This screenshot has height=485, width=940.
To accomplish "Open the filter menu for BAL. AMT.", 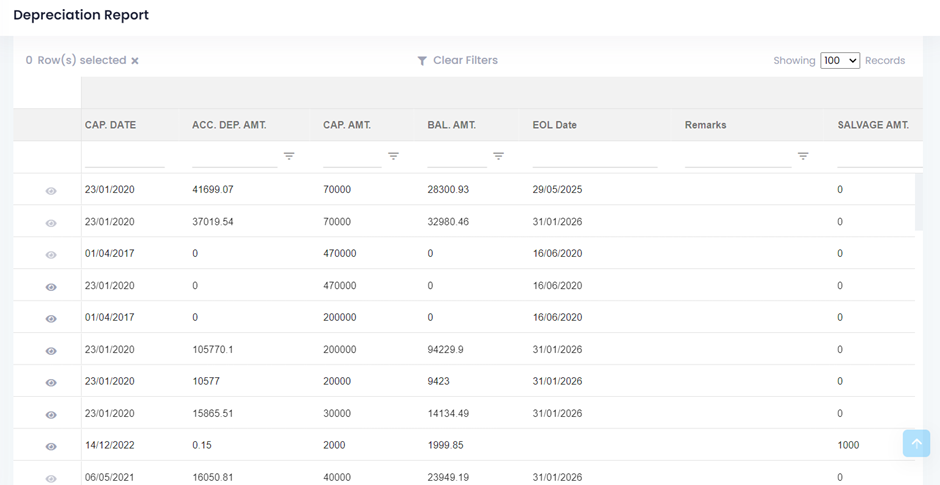I will [498, 156].
